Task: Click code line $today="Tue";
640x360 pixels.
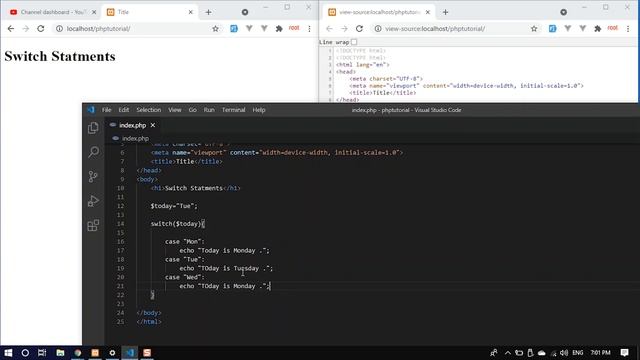Action: point(174,206)
